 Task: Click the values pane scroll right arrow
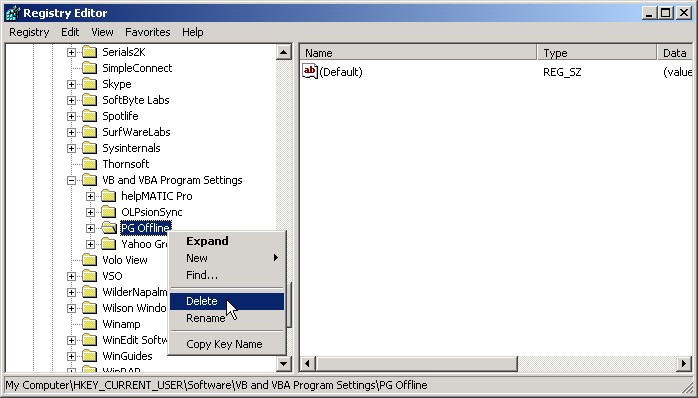[684, 364]
